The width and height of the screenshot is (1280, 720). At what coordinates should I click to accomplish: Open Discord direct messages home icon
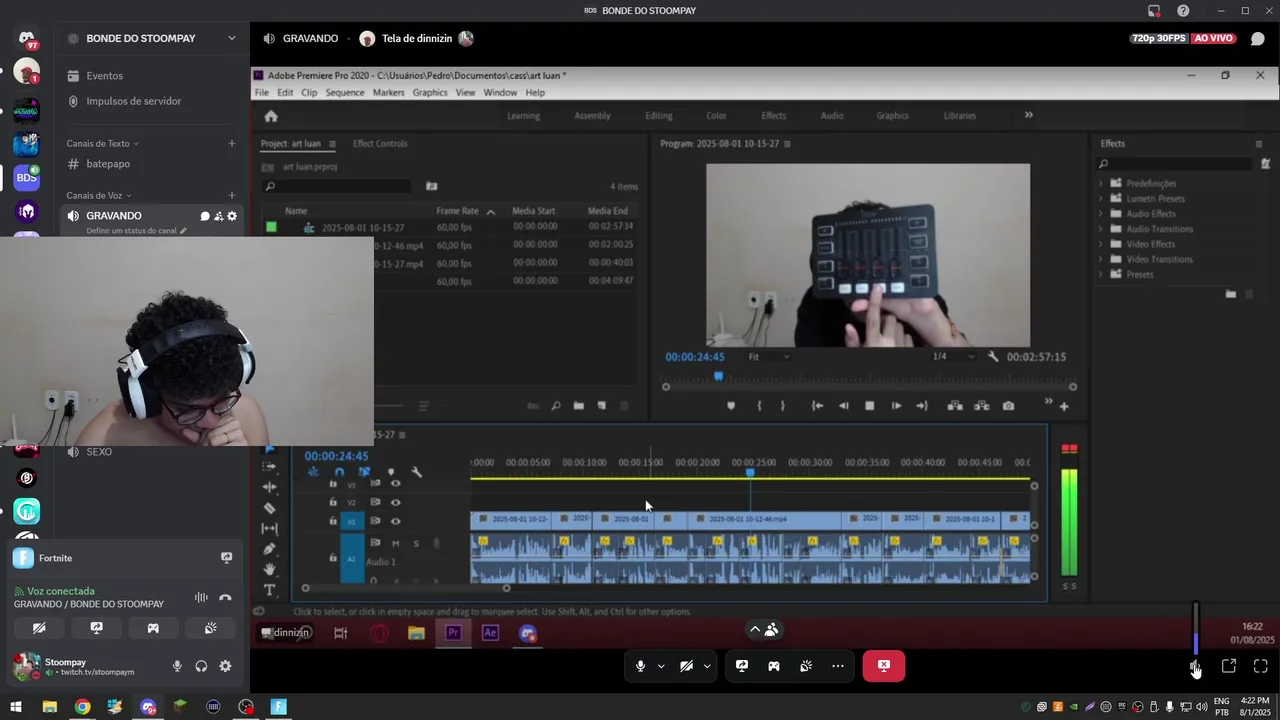coord(27,39)
